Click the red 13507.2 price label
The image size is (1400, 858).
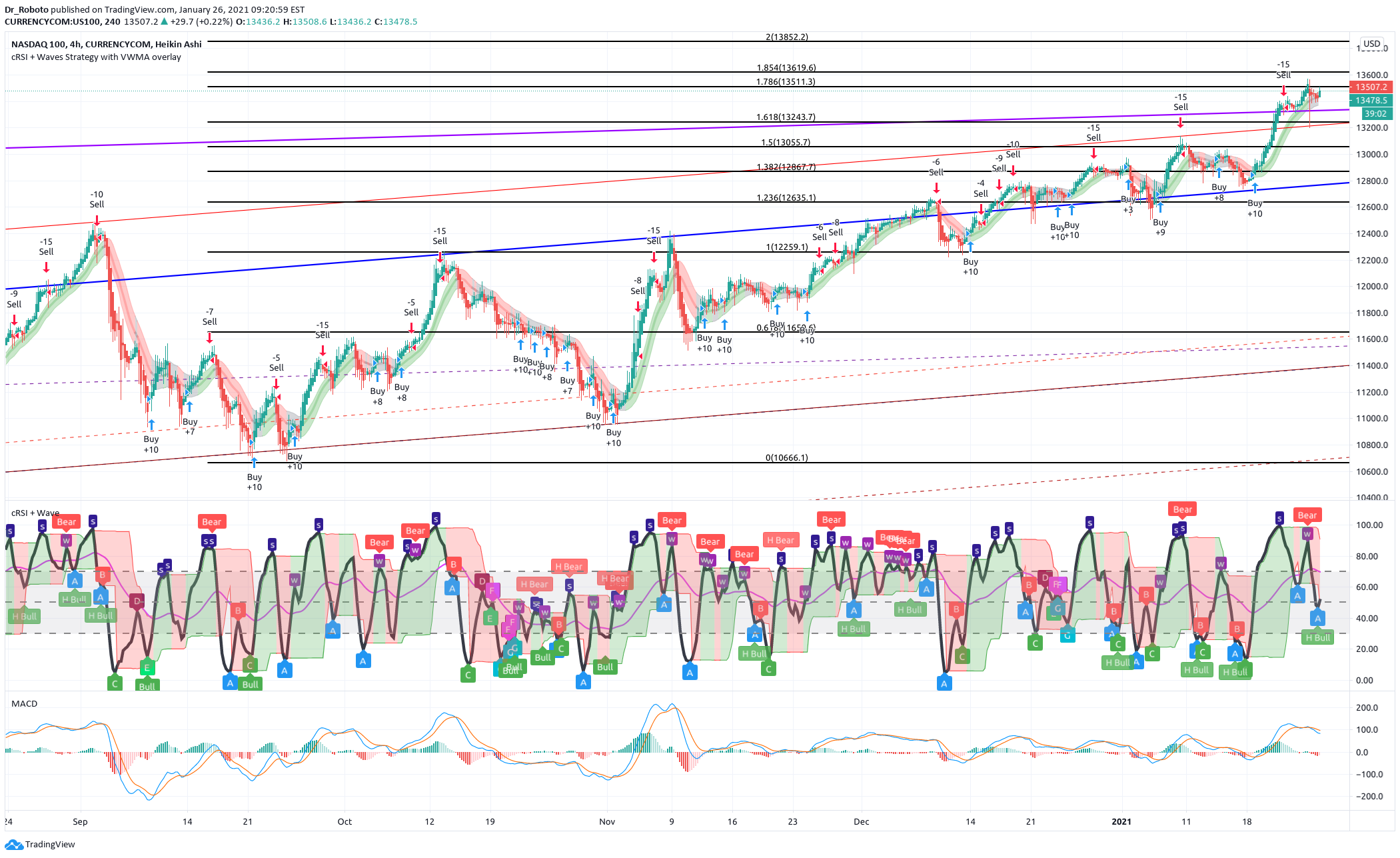pyautogui.click(x=1371, y=87)
